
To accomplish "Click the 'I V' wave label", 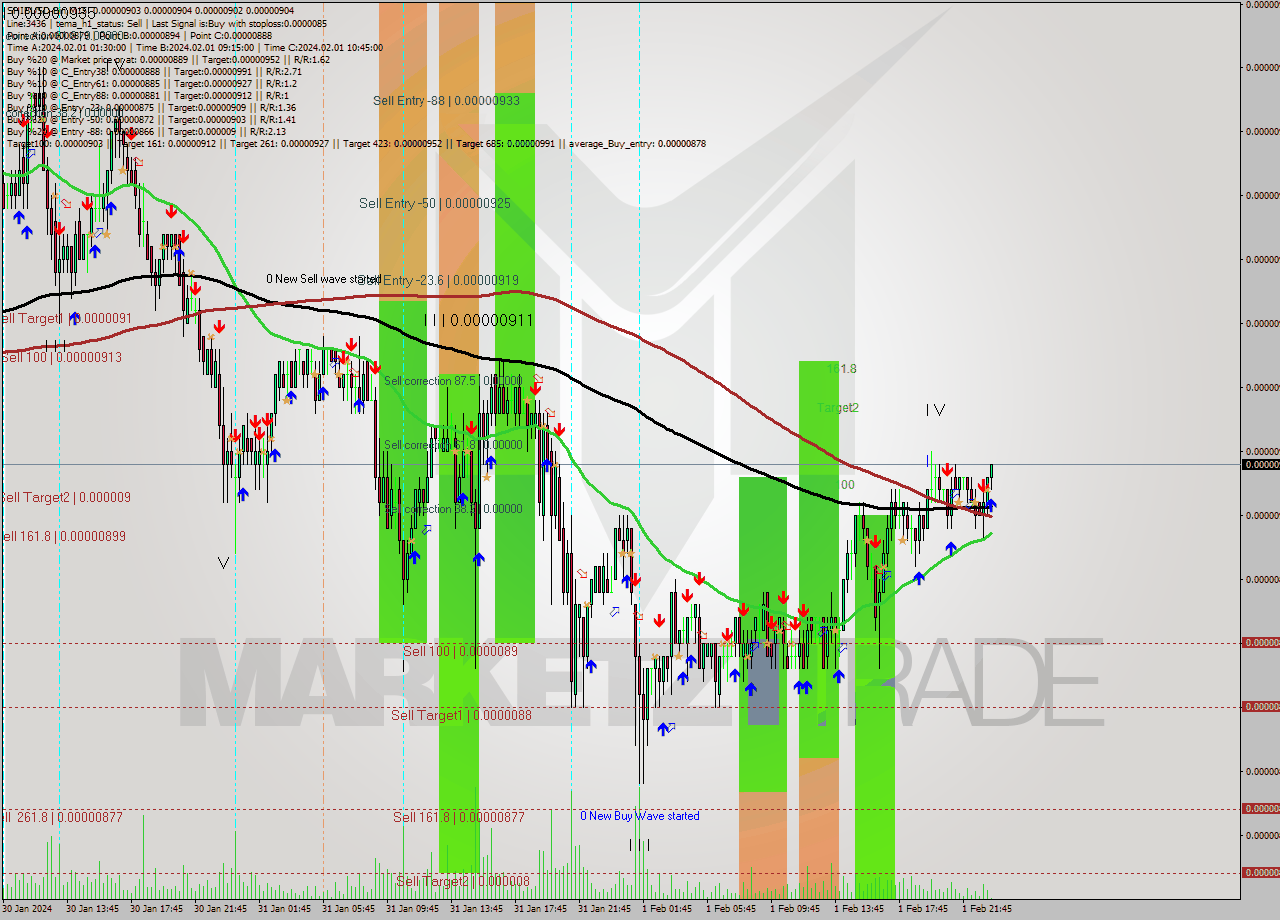I will [935, 409].
